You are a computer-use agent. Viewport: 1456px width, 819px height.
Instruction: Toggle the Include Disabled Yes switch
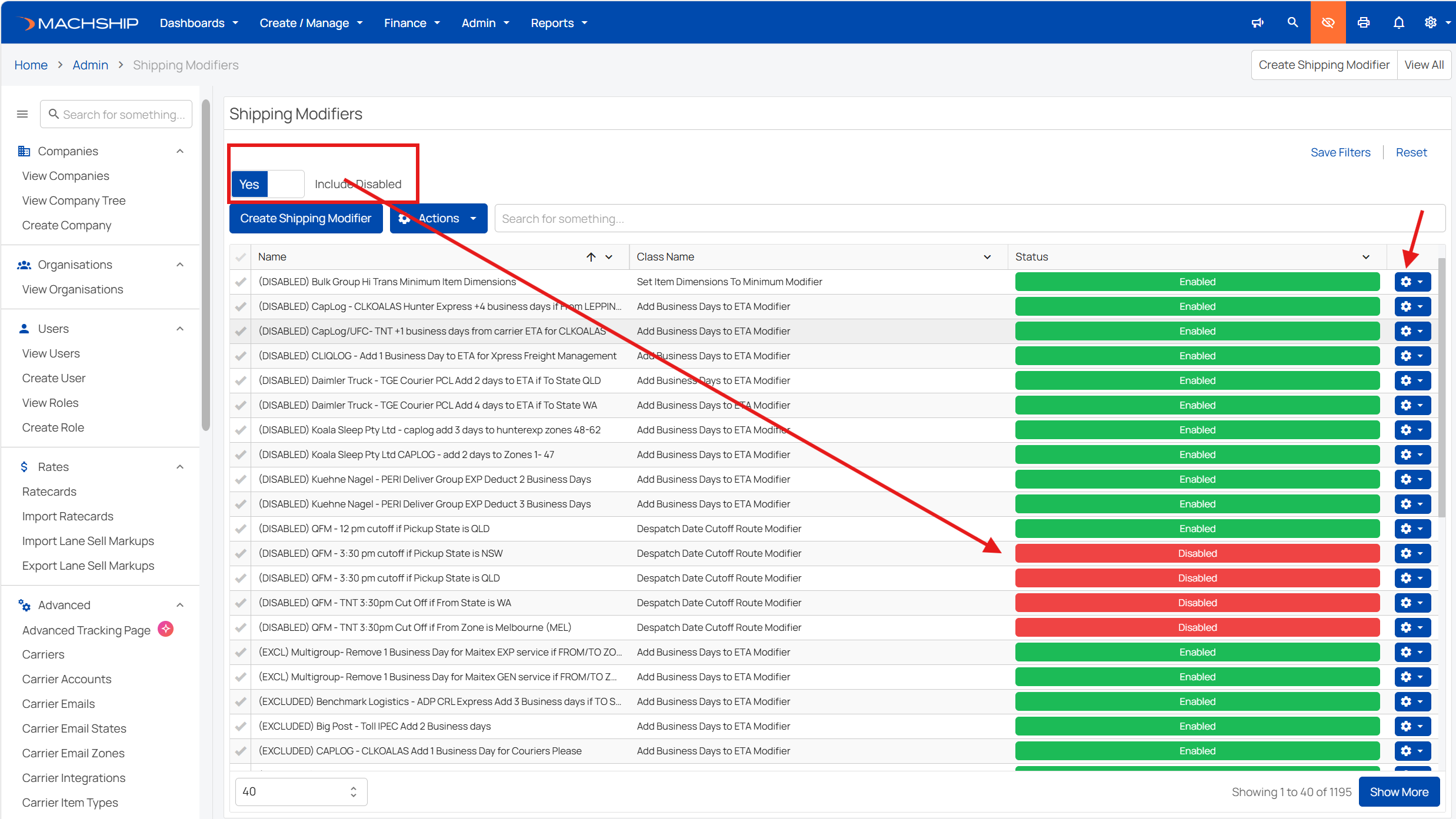[268, 184]
